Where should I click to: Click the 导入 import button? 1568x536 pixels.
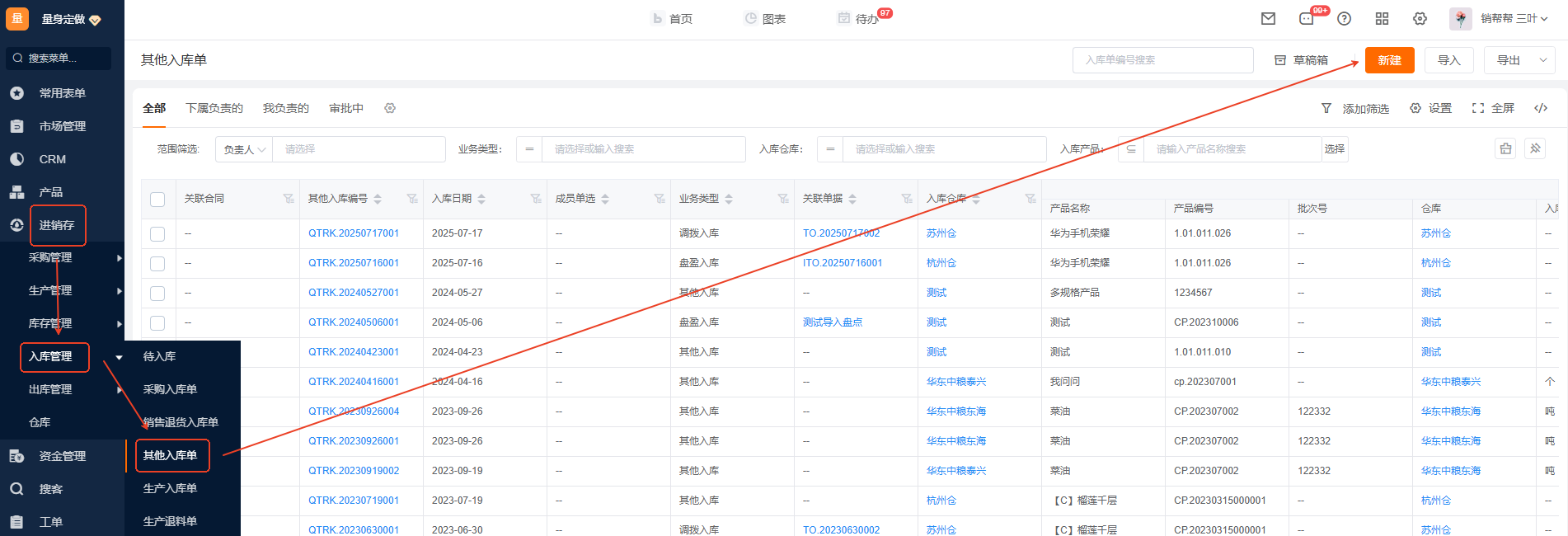tap(1449, 60)
